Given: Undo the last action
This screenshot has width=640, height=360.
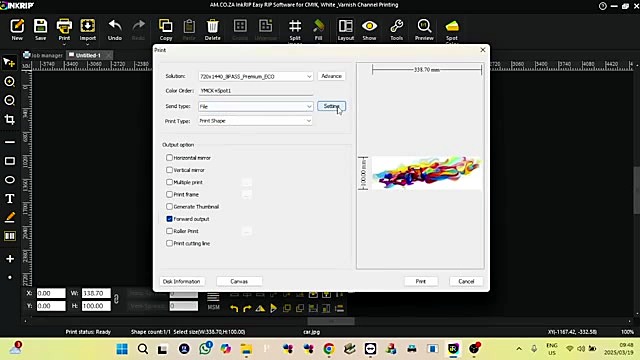Looking at the screenshot, I should tap(115, 29).
